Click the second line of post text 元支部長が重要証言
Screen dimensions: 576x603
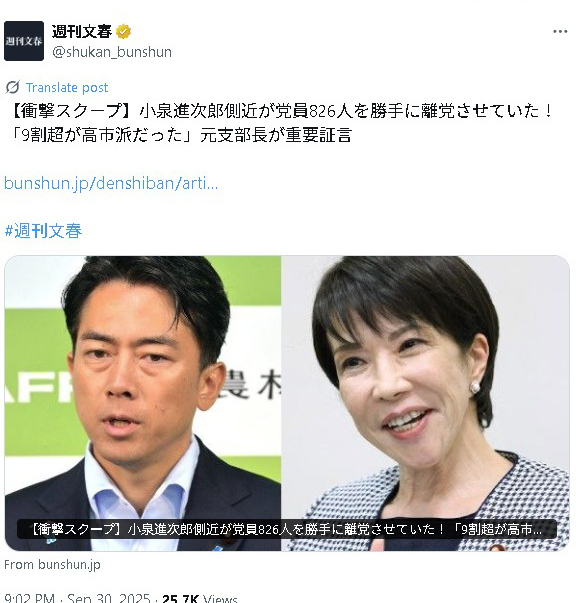(276, 135)
